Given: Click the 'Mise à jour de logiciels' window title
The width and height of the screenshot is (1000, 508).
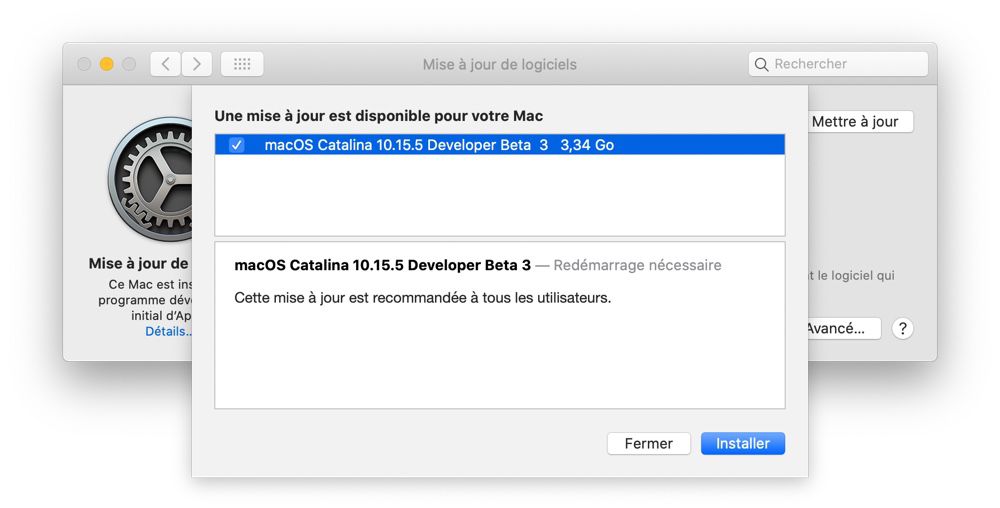Looking at the screenshot, I should point(499,64).
